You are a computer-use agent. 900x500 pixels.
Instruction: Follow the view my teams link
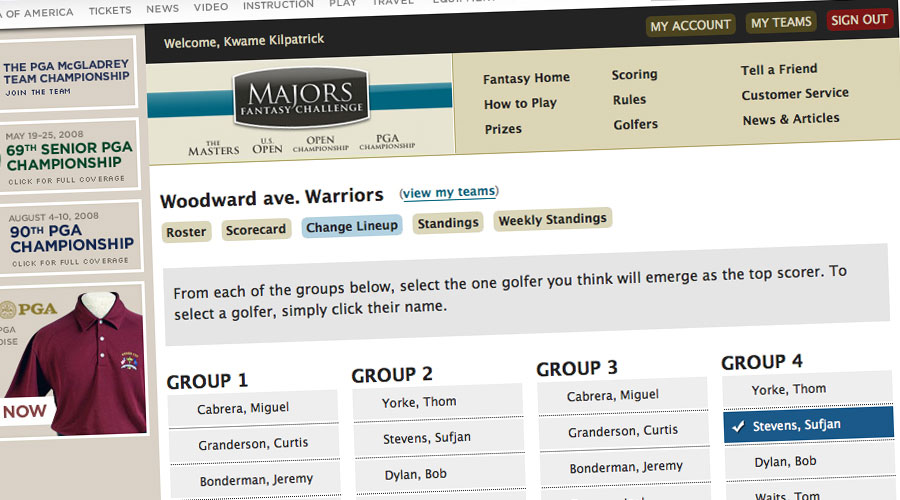point(449,193)
